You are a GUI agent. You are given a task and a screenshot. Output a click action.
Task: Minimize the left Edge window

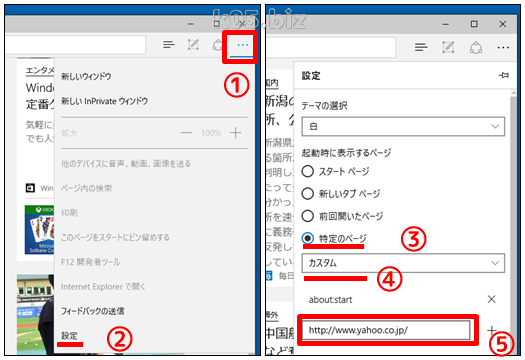pos(191,24)
